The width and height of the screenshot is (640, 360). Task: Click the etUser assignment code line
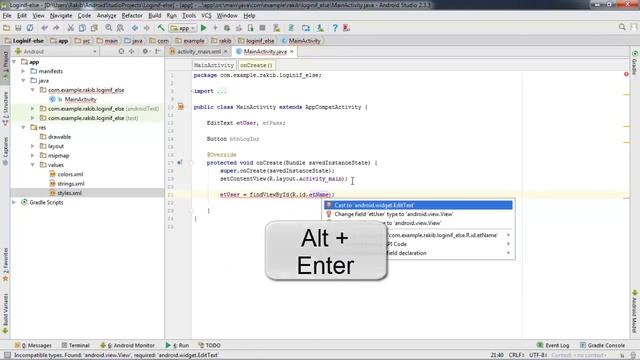coord(277,195)
